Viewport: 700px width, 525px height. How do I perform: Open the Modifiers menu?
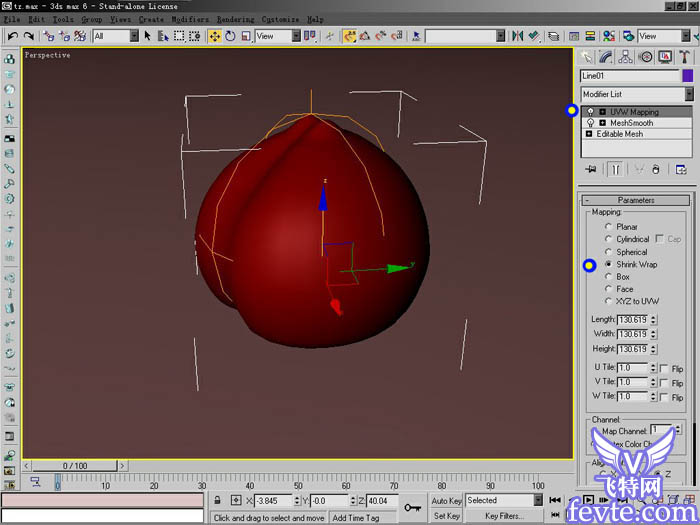(189, 19)
